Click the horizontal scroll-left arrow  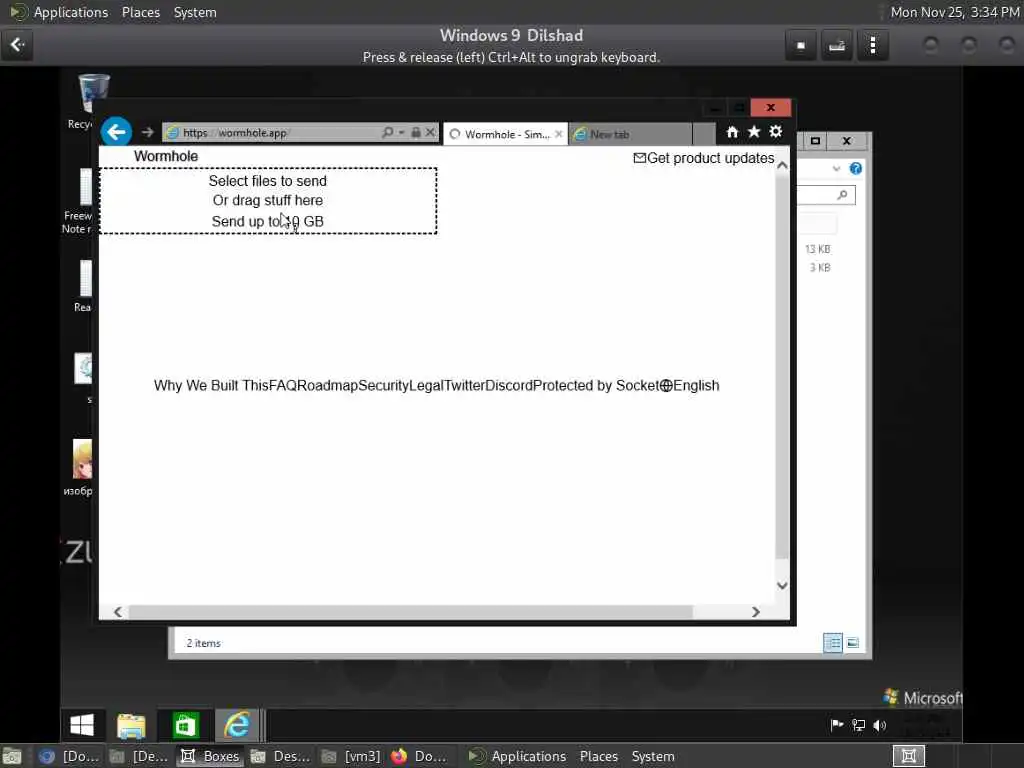[x=118, y=612]
